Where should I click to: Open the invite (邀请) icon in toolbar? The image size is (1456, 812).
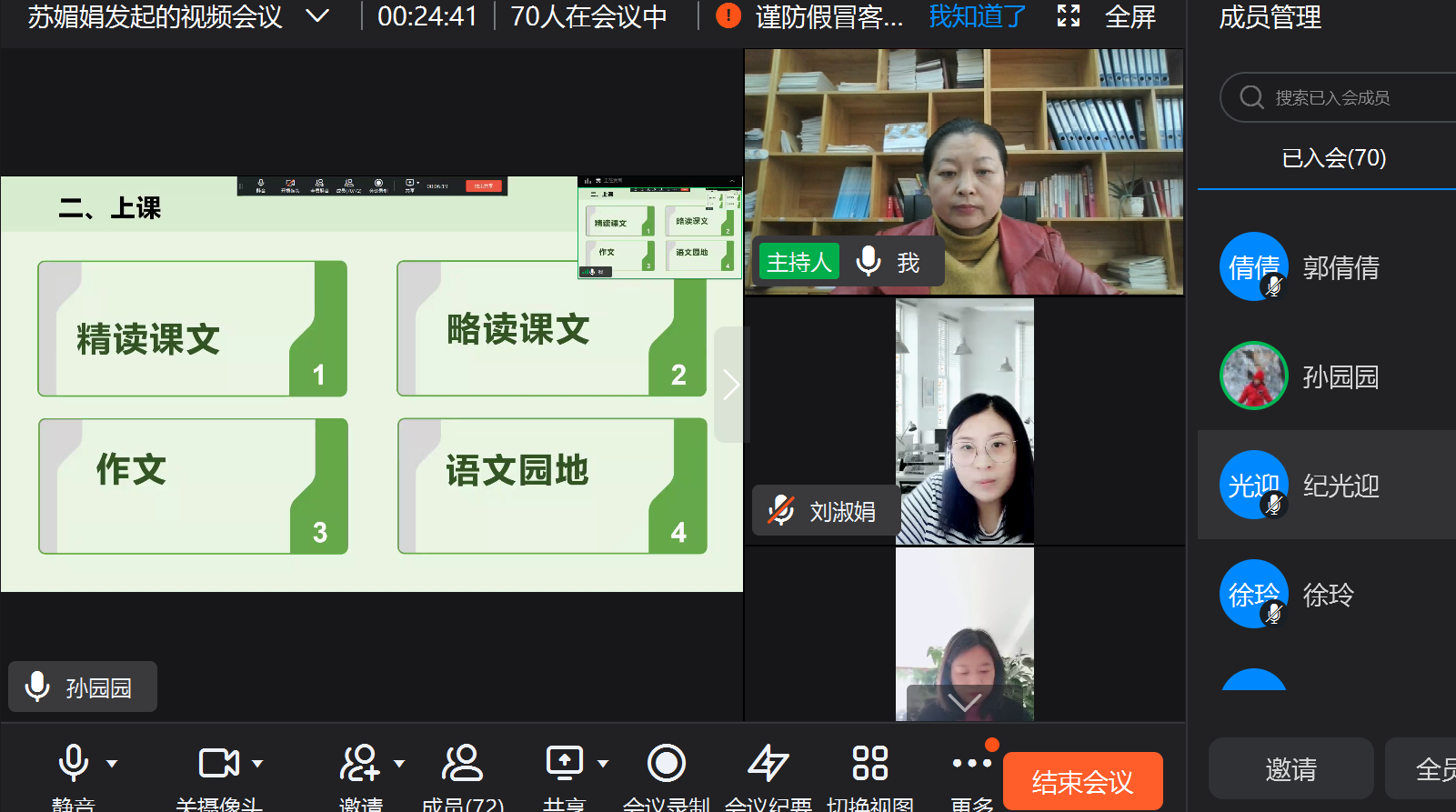pyautogui.click(x=359, y=763)
